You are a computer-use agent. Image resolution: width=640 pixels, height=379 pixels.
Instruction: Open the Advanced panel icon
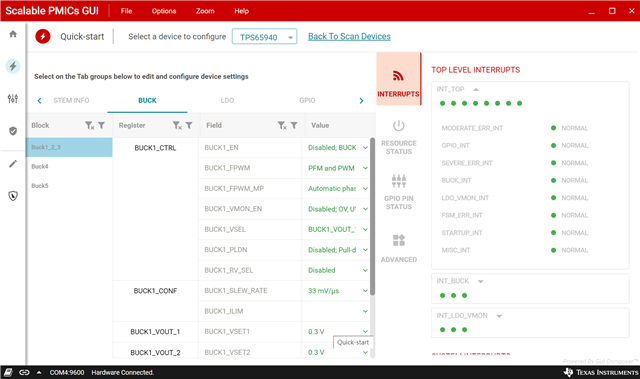399,240
